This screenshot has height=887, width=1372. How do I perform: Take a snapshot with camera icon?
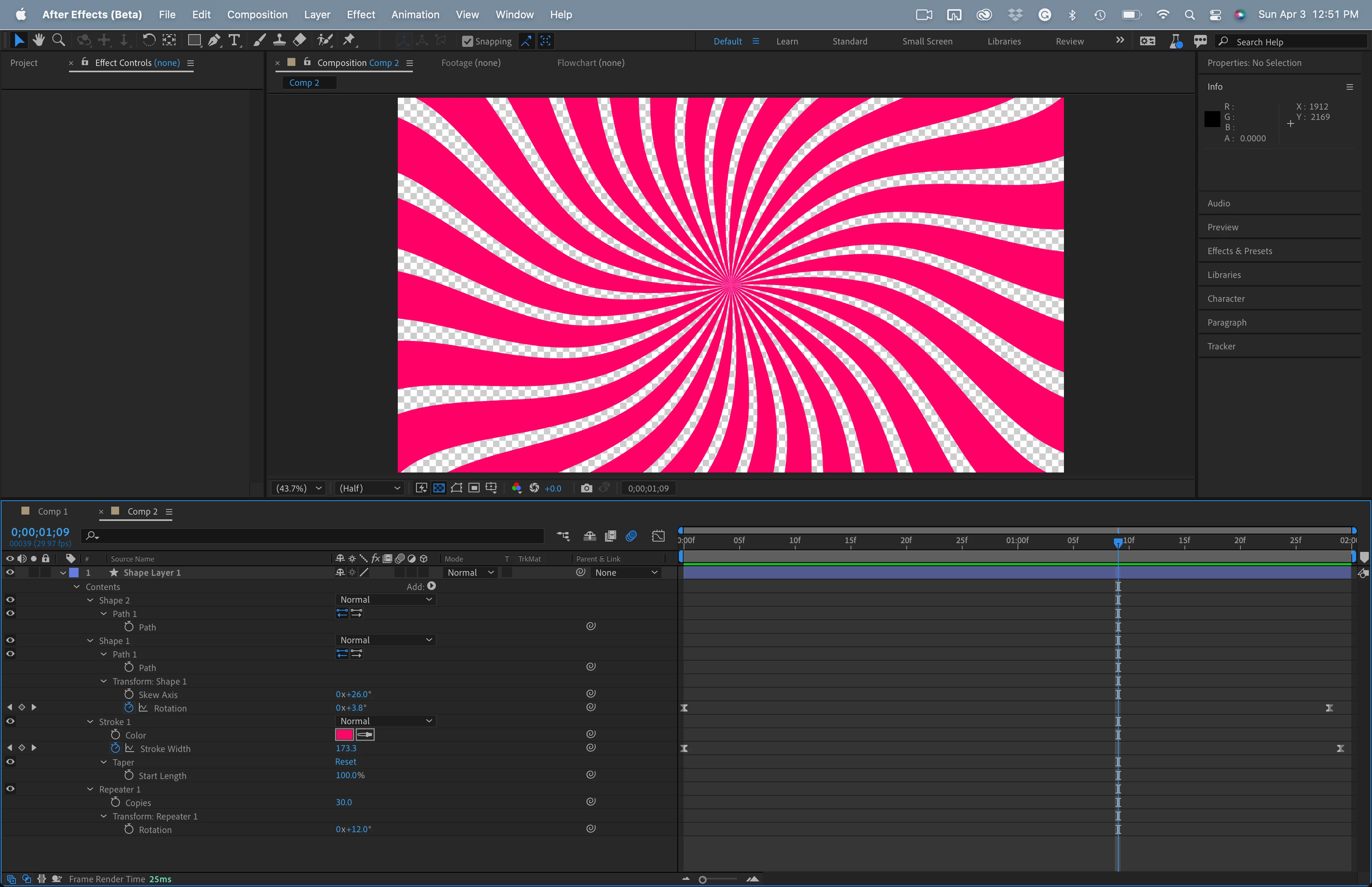(586, 488)
